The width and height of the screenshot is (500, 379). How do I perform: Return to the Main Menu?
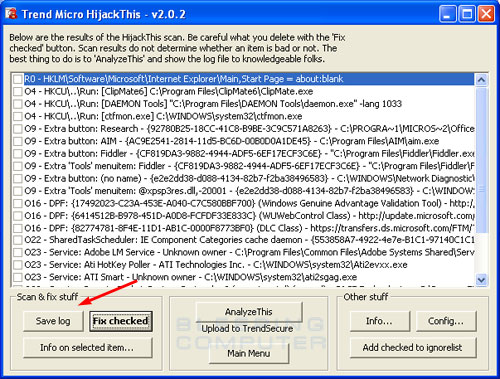pyautogui.click(x=249, y=353)
